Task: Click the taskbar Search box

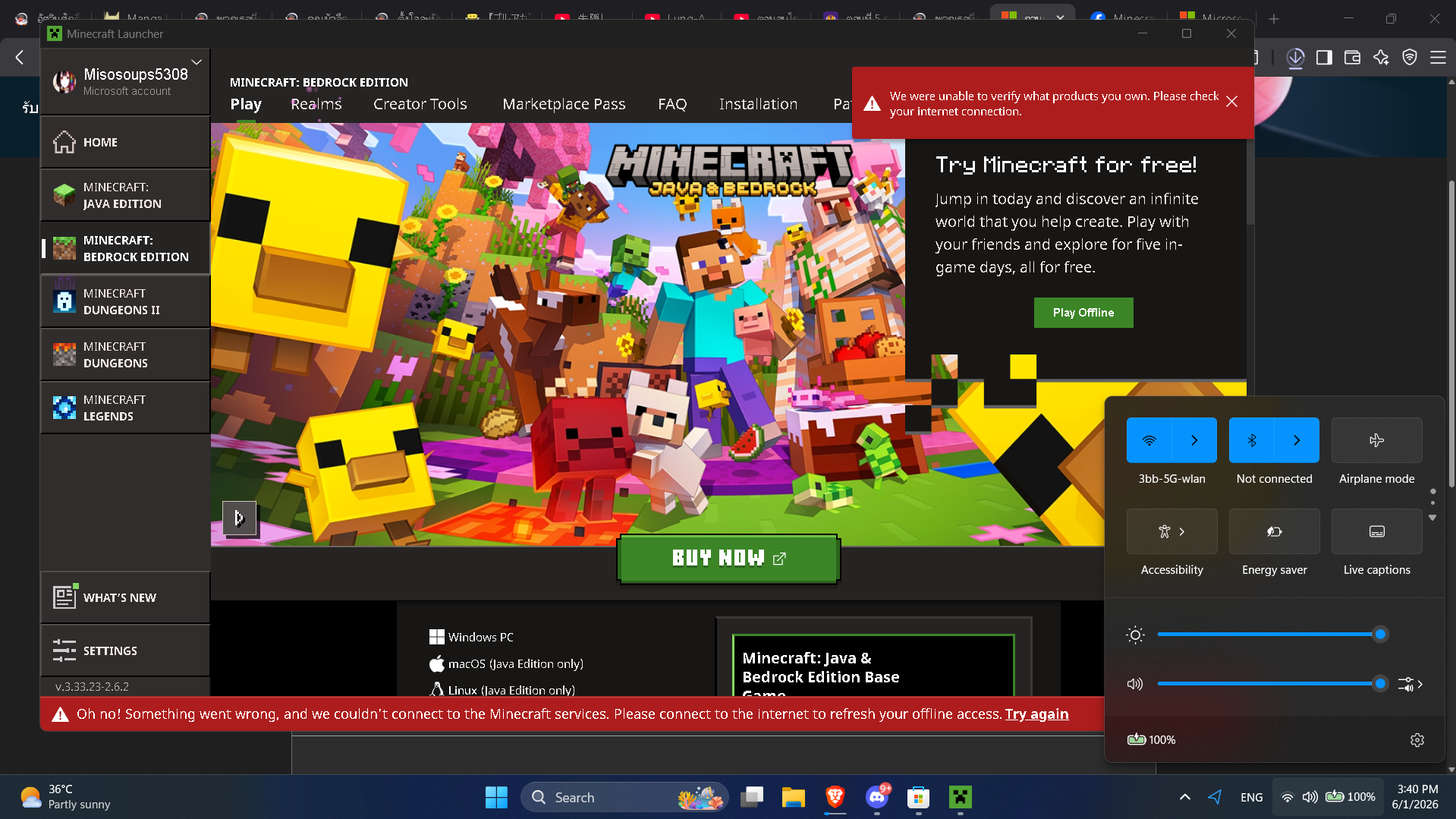Action: click(624, 797)
